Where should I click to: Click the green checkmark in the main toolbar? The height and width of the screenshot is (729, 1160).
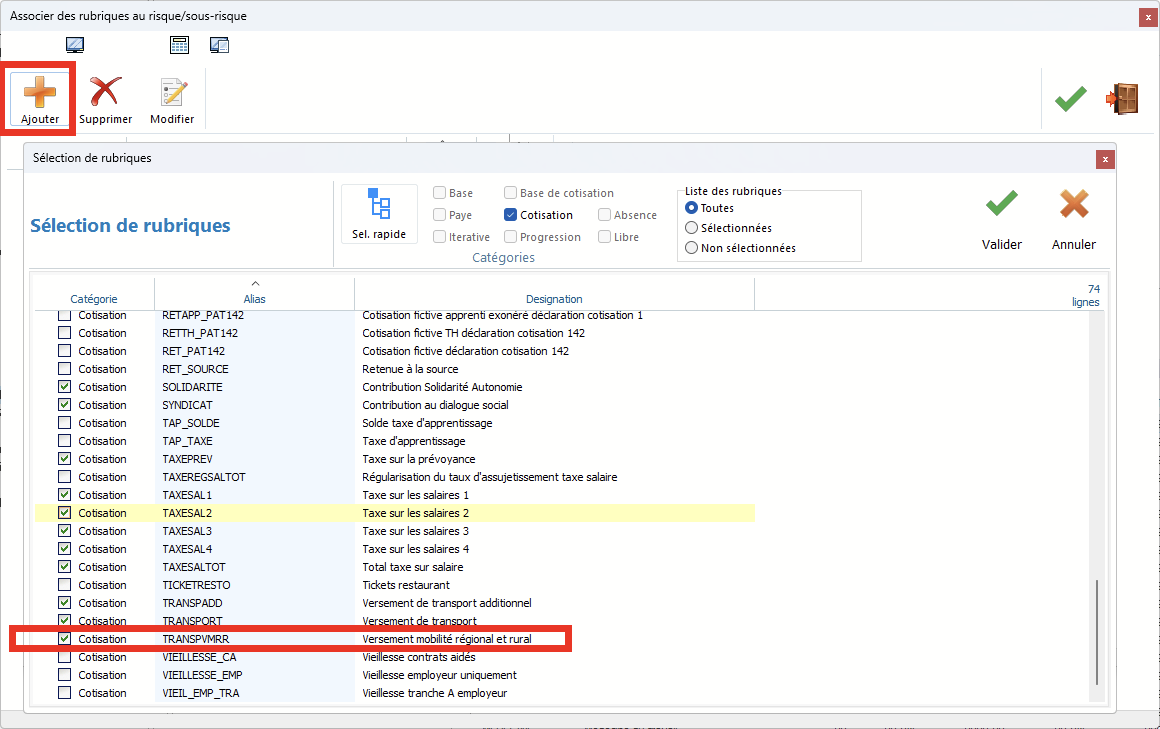[1070, 98]
